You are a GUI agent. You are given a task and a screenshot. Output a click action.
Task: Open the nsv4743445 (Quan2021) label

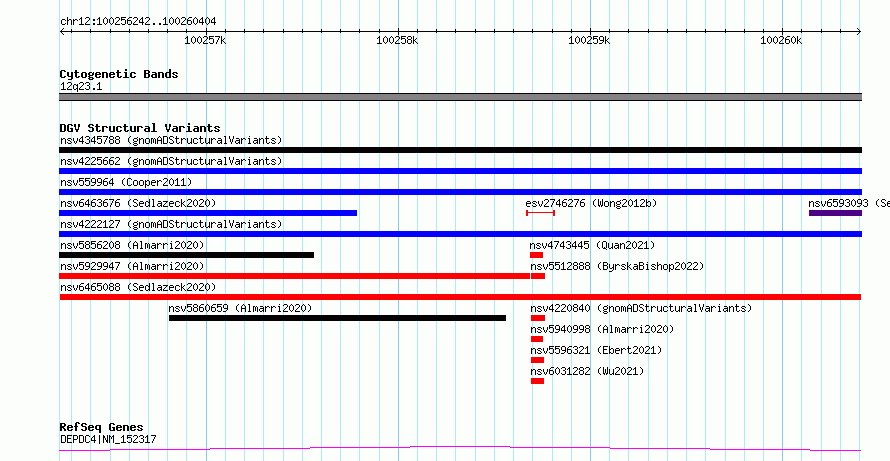tap(592, 245)
